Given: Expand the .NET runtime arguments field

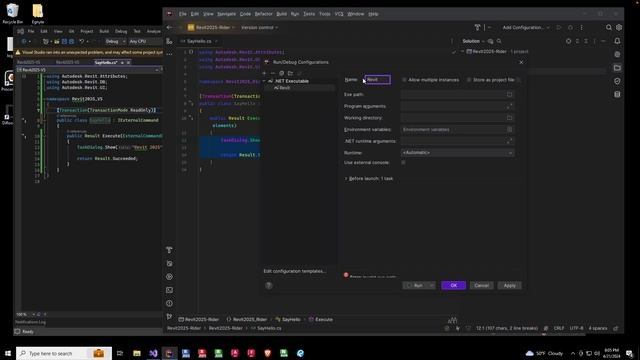Looking at the screenshot, I should click(509, 141).
